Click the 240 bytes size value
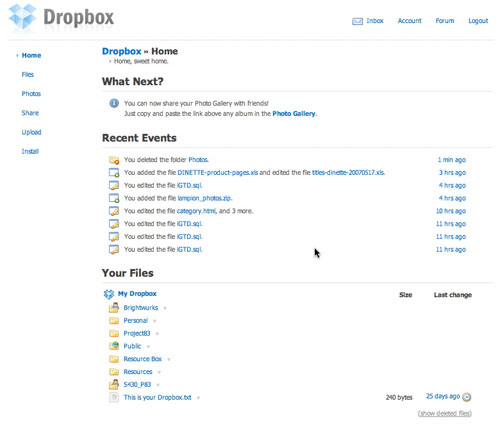This screenshot has height=433, width=500. 399,397
